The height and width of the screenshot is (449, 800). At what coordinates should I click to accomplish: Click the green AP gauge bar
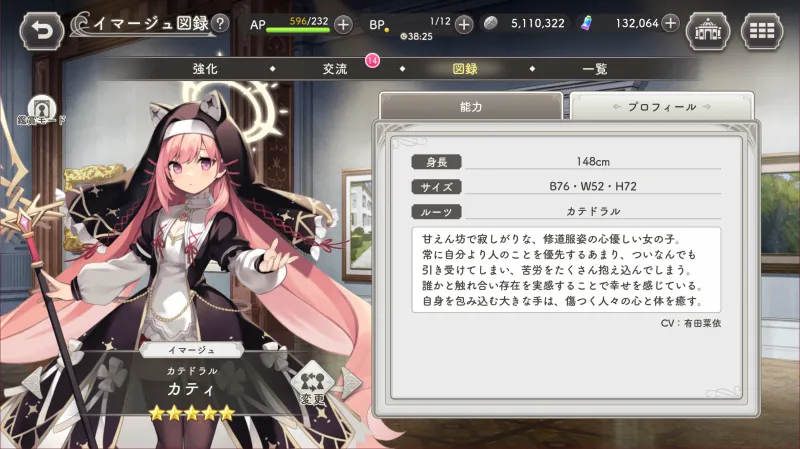coord(297,30)
